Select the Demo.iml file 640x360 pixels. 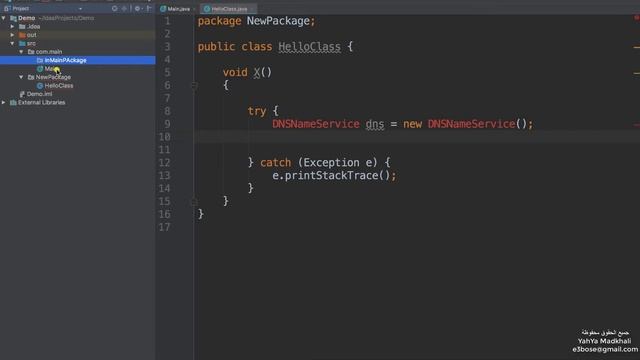tap(40, 94)
